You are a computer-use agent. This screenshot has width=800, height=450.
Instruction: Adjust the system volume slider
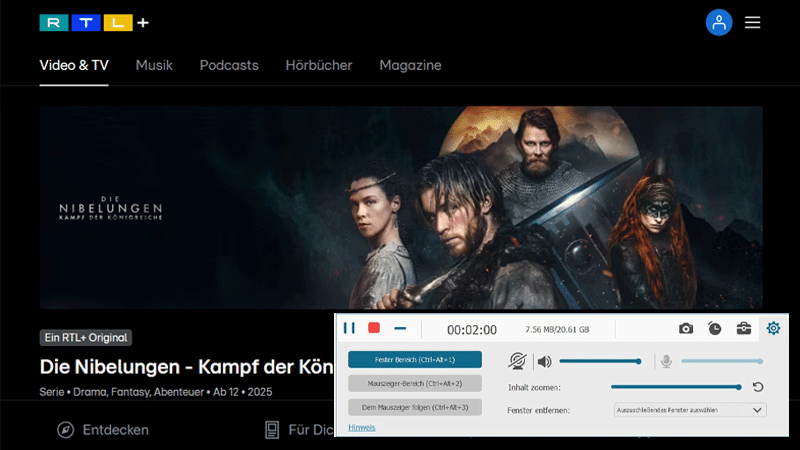[x=601, y=361]
